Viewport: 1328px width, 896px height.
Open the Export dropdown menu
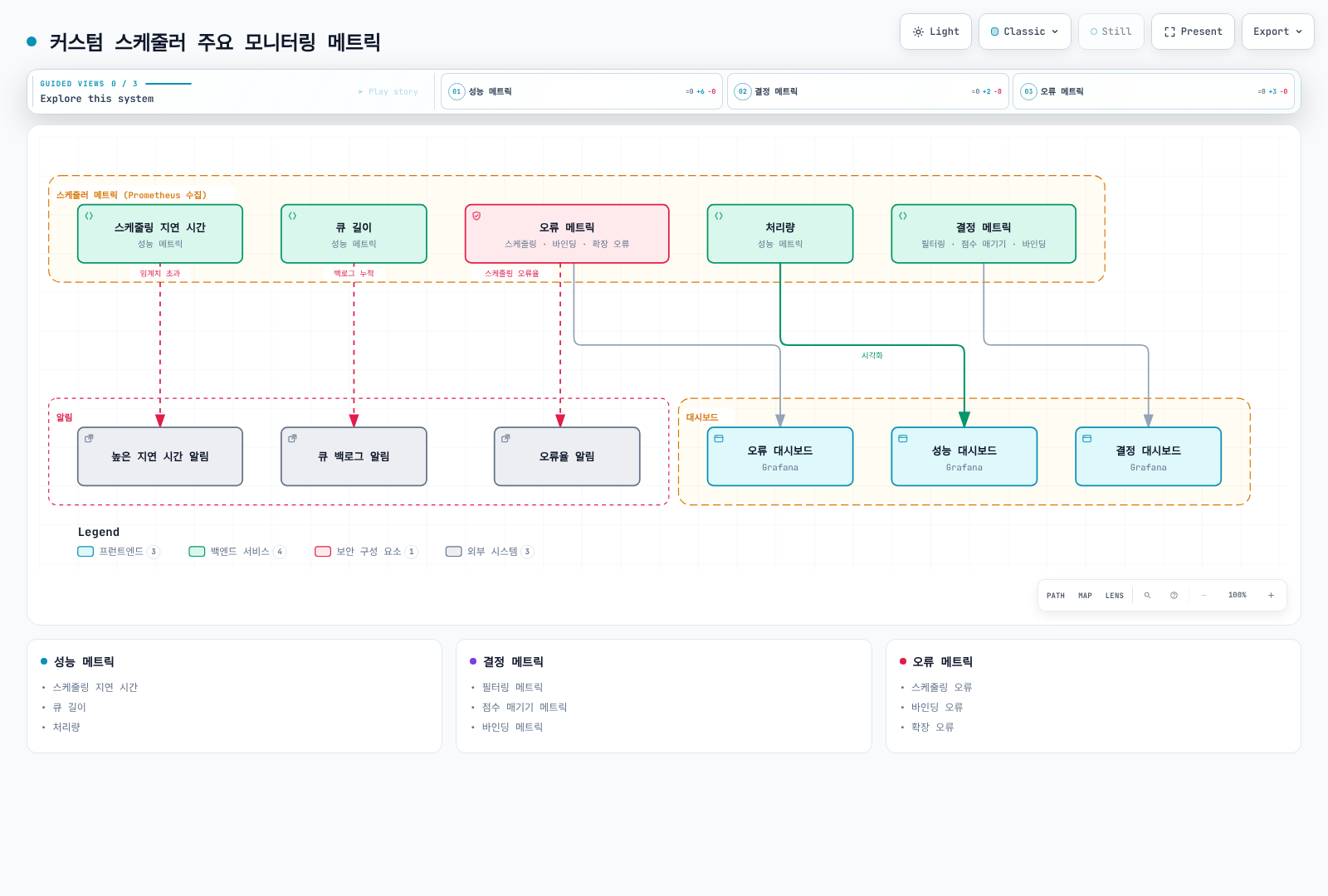[x=1278, y=32]
